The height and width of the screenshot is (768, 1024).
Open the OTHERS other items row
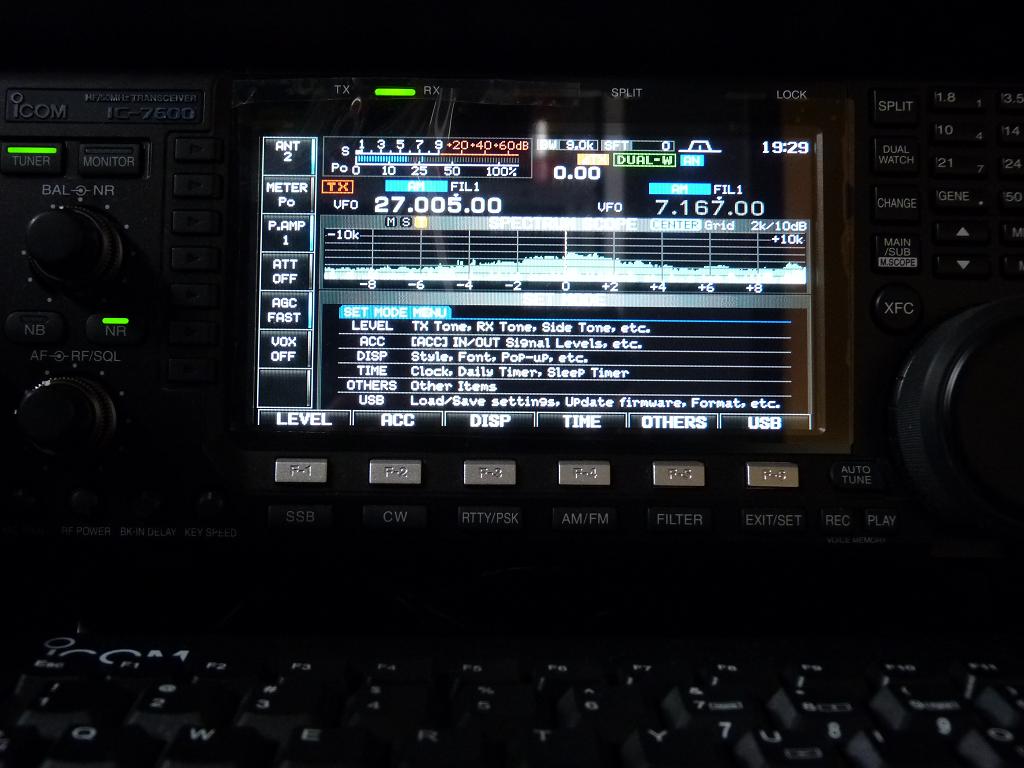click(x=565, y=387)
